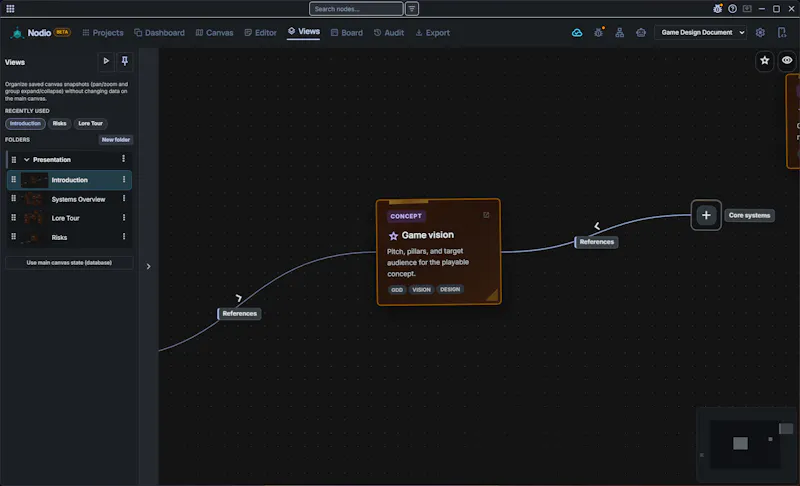Select the recently used Lore Tour chip
Image resolution: width=800 pixels, height=486 pixels.
pos(90,123)
